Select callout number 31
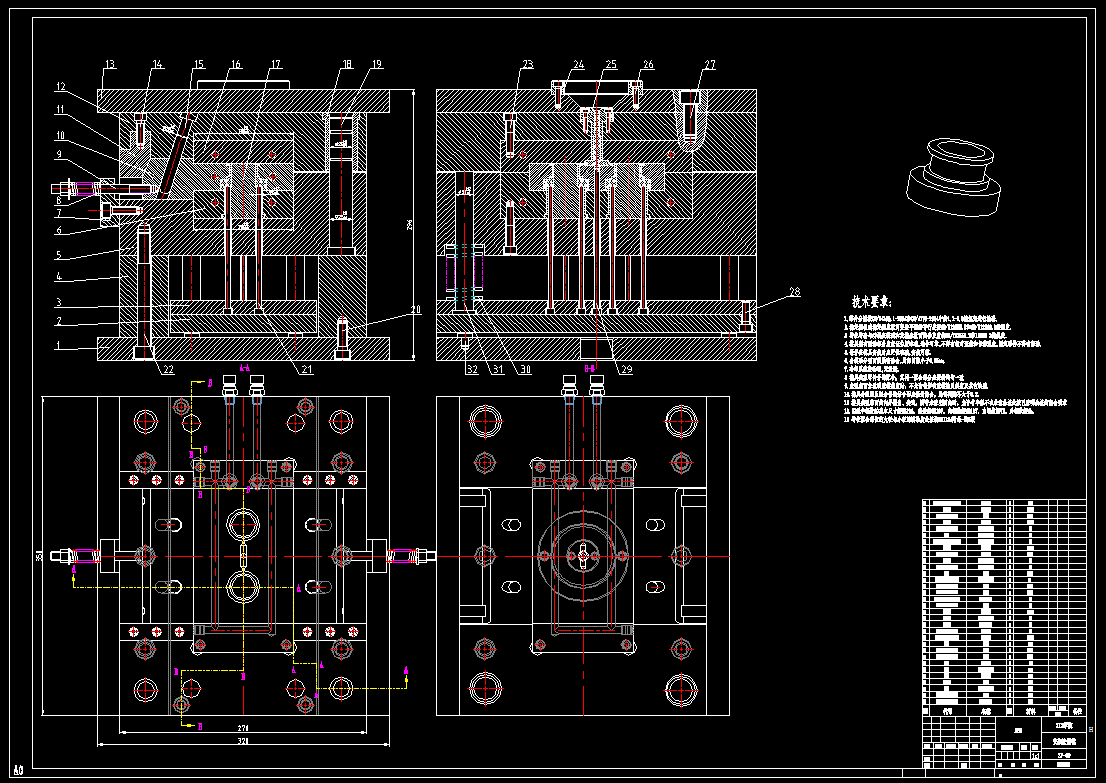The width and height of the screenshot is (1106, 783). pyautogui.click(x=498, y=369)
